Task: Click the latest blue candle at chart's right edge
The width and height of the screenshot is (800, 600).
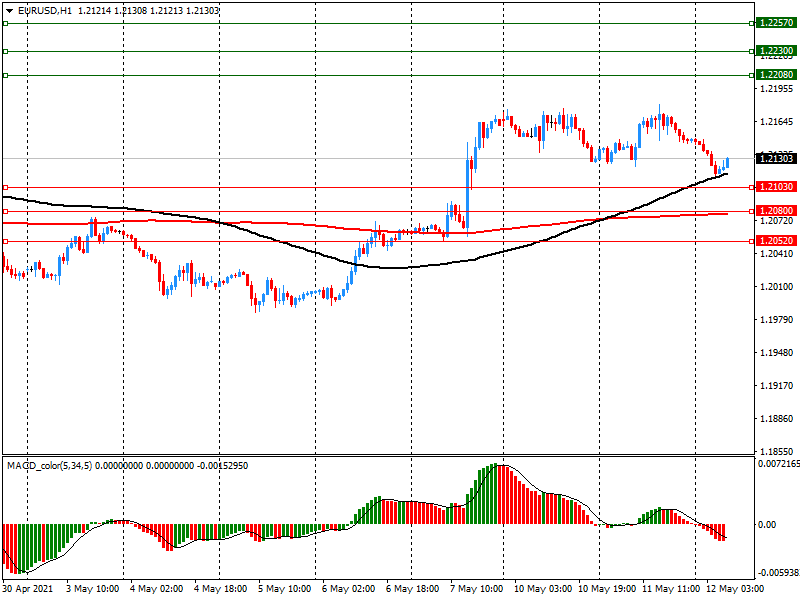Action: (x=727, y=162)
